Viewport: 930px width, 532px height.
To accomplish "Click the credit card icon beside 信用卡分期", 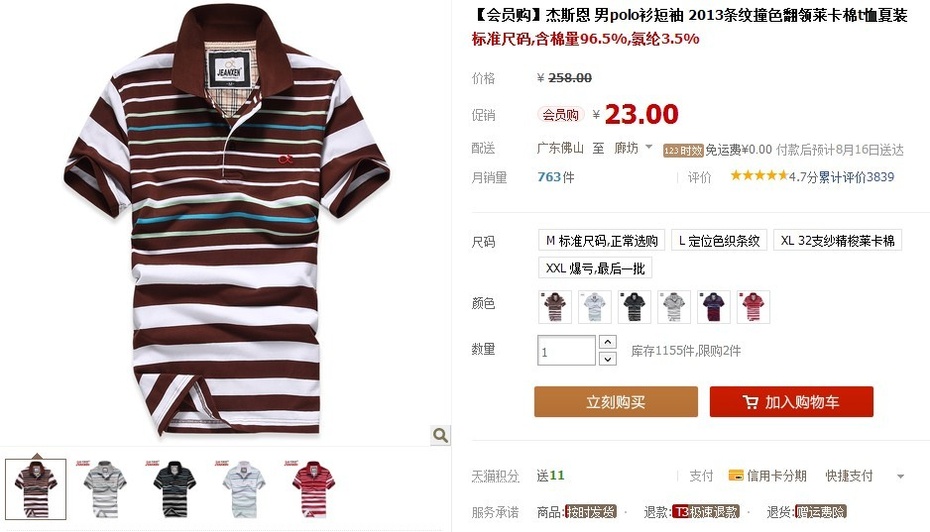I will coord(735,475).
